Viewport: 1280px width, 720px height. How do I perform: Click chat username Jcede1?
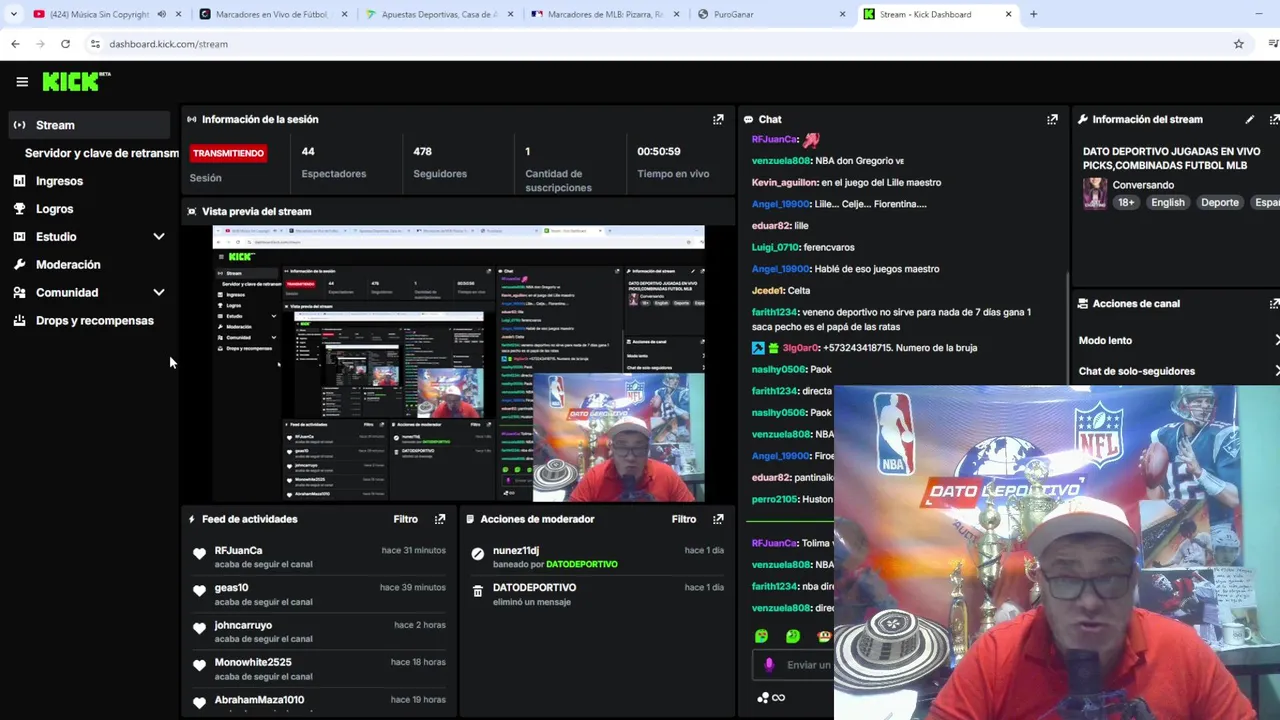(767, 291)
